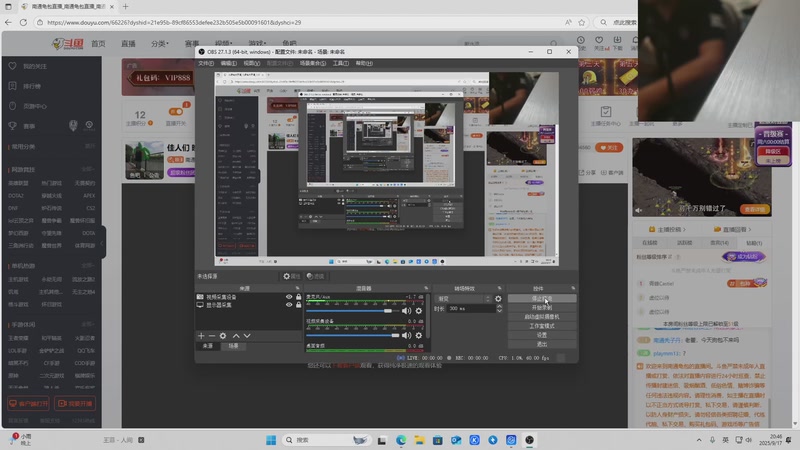Open OBS 场景集合 menu

click(313, 63)
